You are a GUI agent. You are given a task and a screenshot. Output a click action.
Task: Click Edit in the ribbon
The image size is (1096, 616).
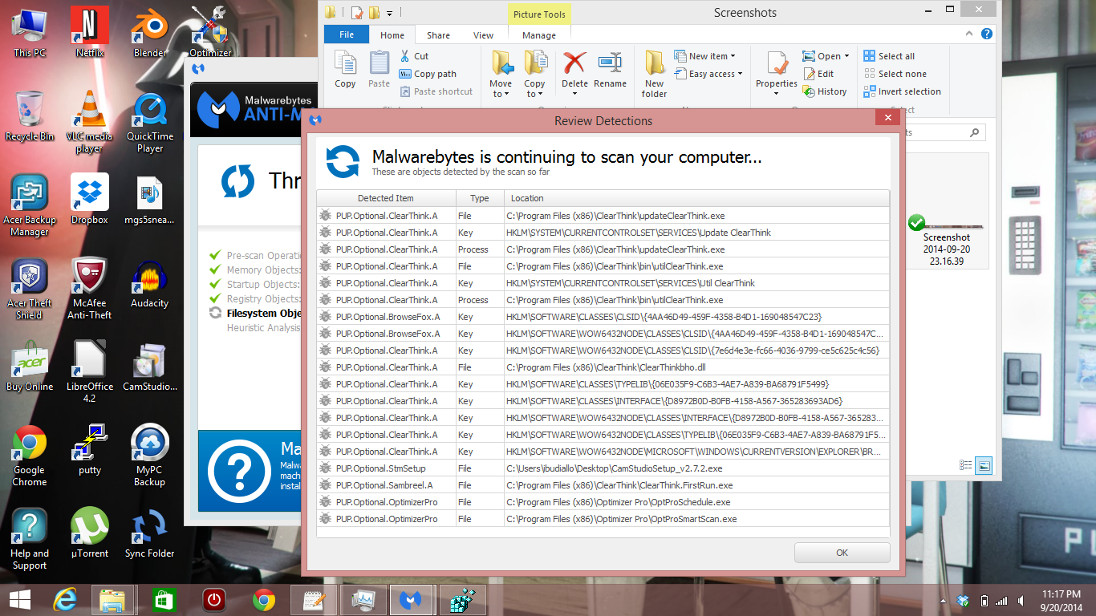(819, 73)
